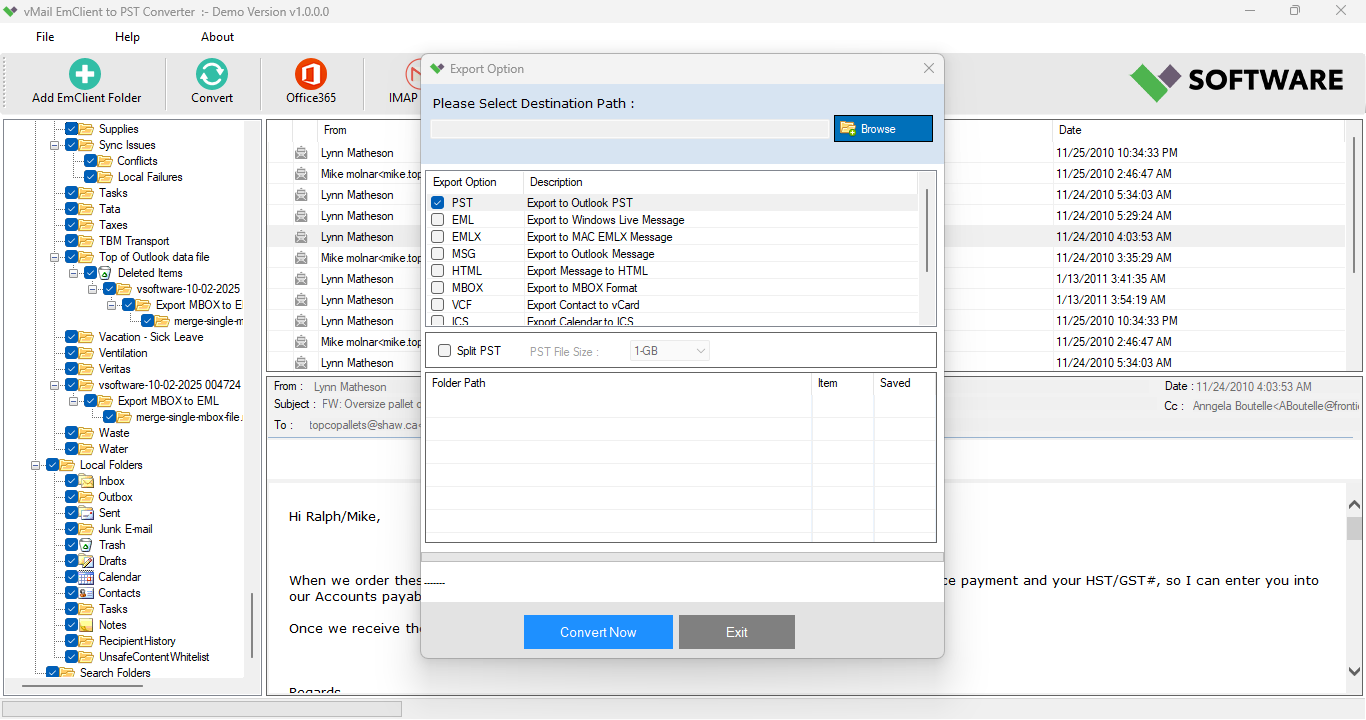This screenshot has height=720, width=1366.
Task: Click the Drafts pencil folder icon
Action: 87,561
